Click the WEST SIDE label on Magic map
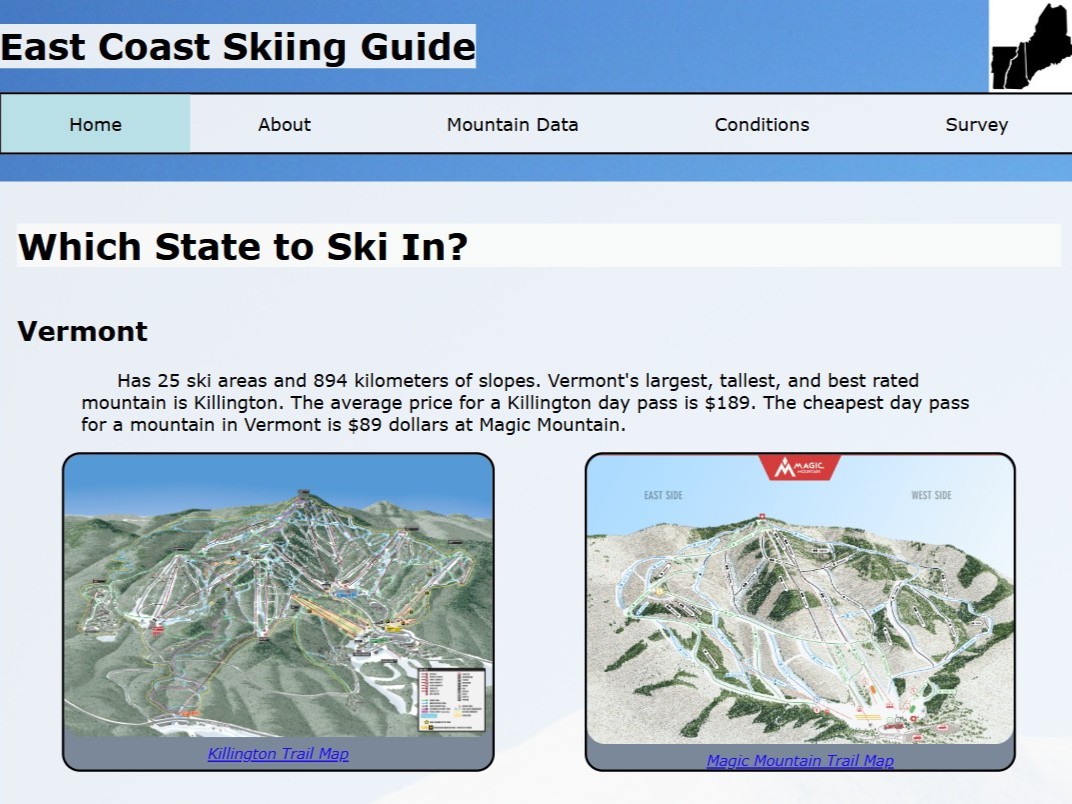1072x804 pixels. 931,495
